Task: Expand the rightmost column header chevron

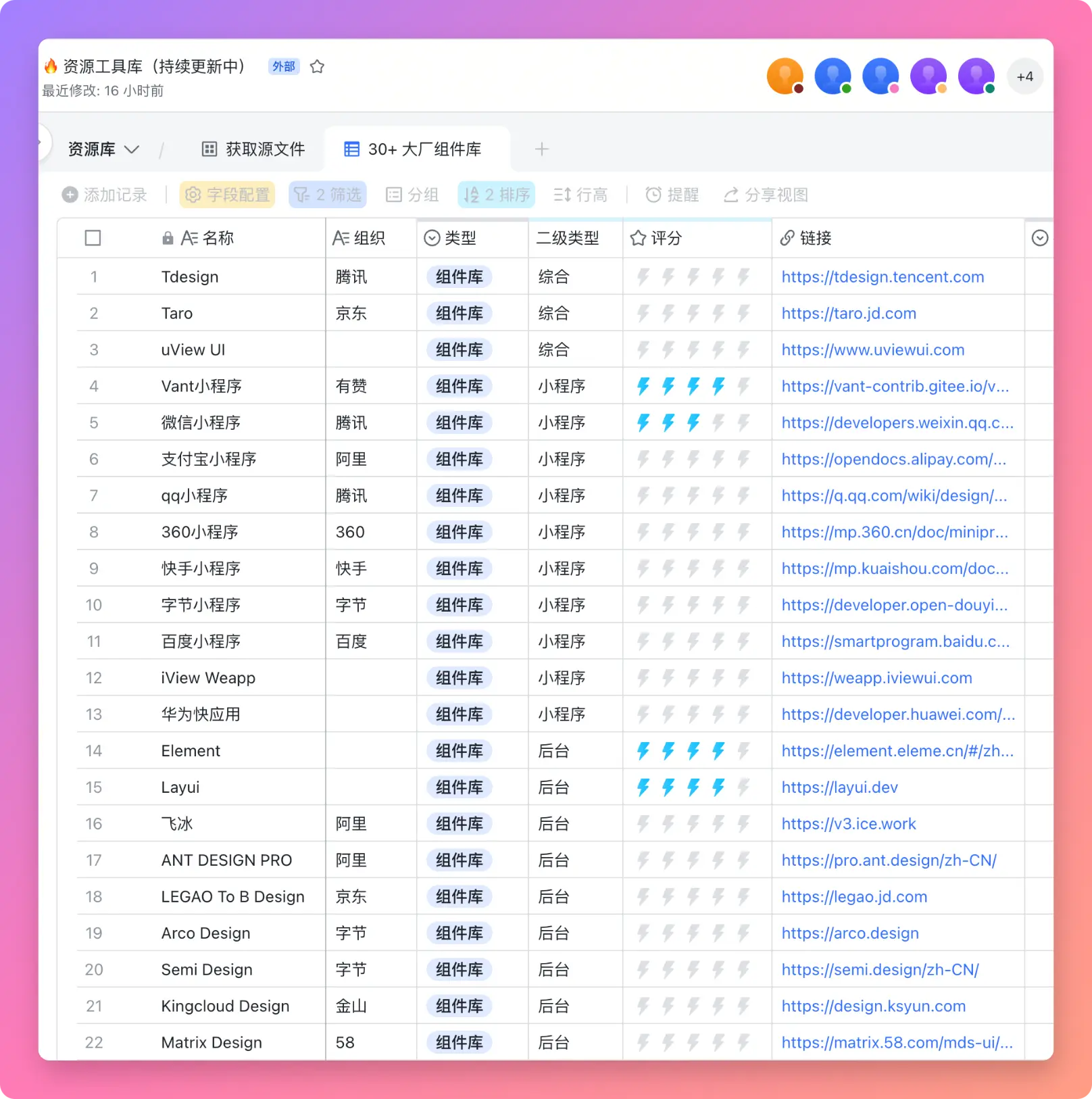Action: 1040,238
